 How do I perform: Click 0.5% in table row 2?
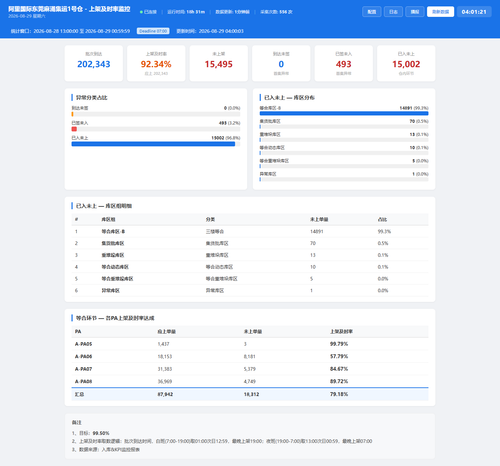coord(383,243)
